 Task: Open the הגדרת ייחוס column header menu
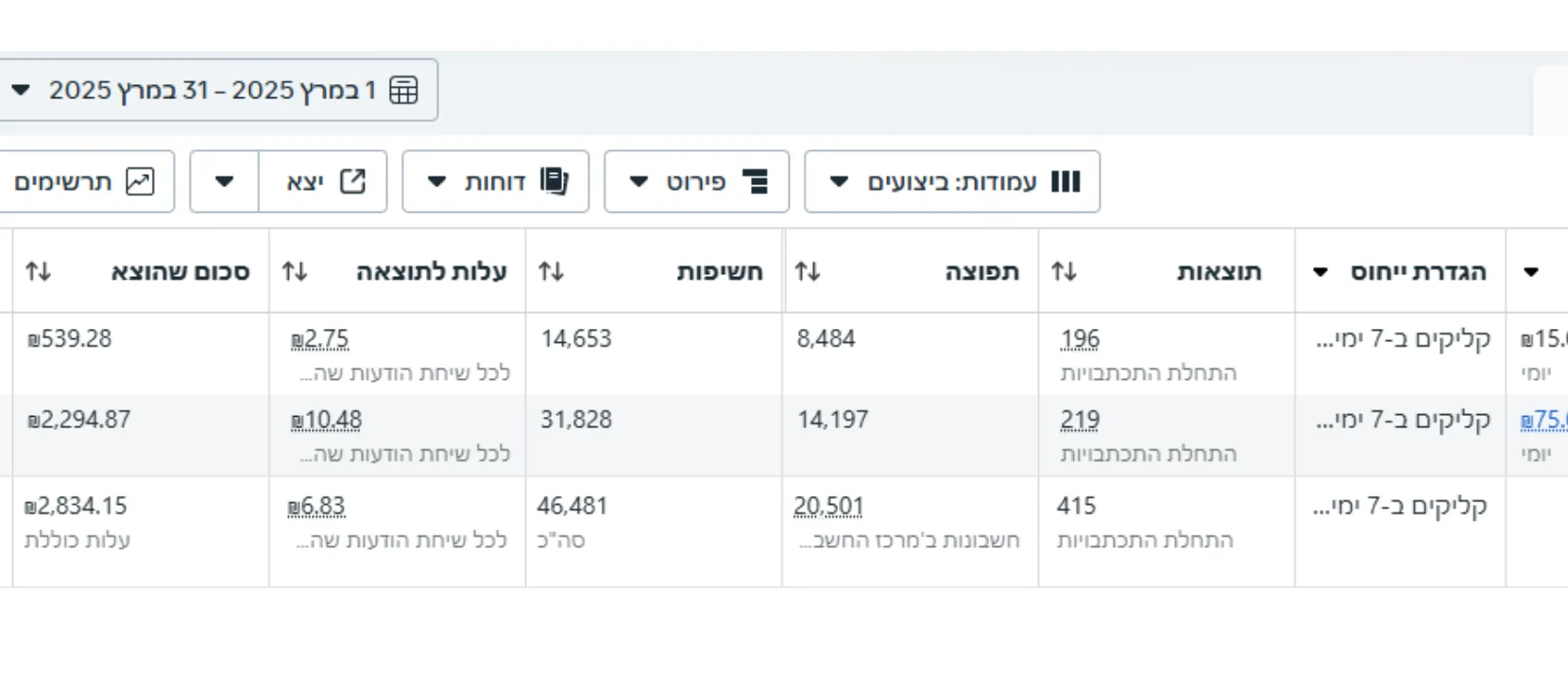[x=1321, y=272]
